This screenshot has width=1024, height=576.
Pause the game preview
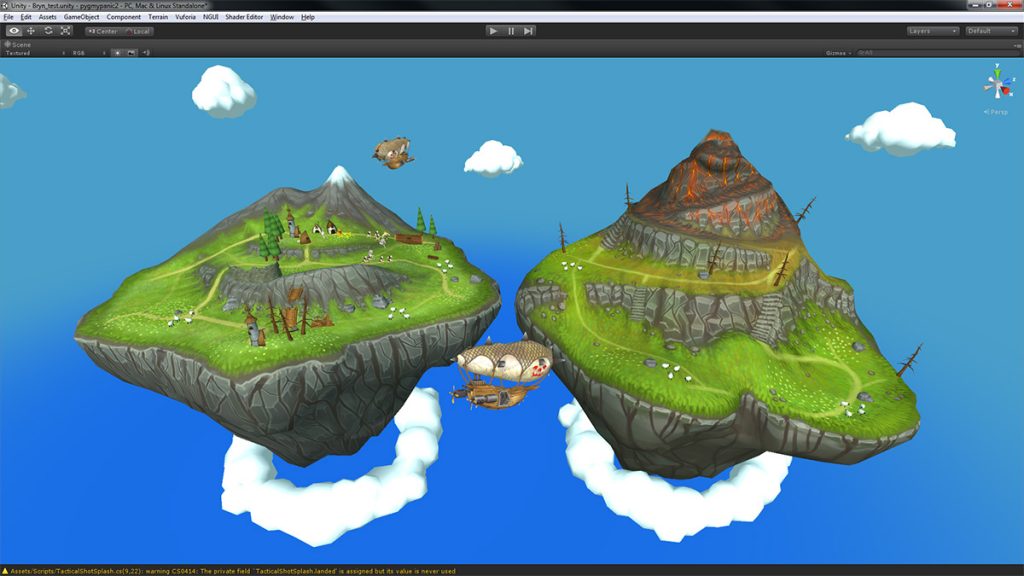pos(511,31)
